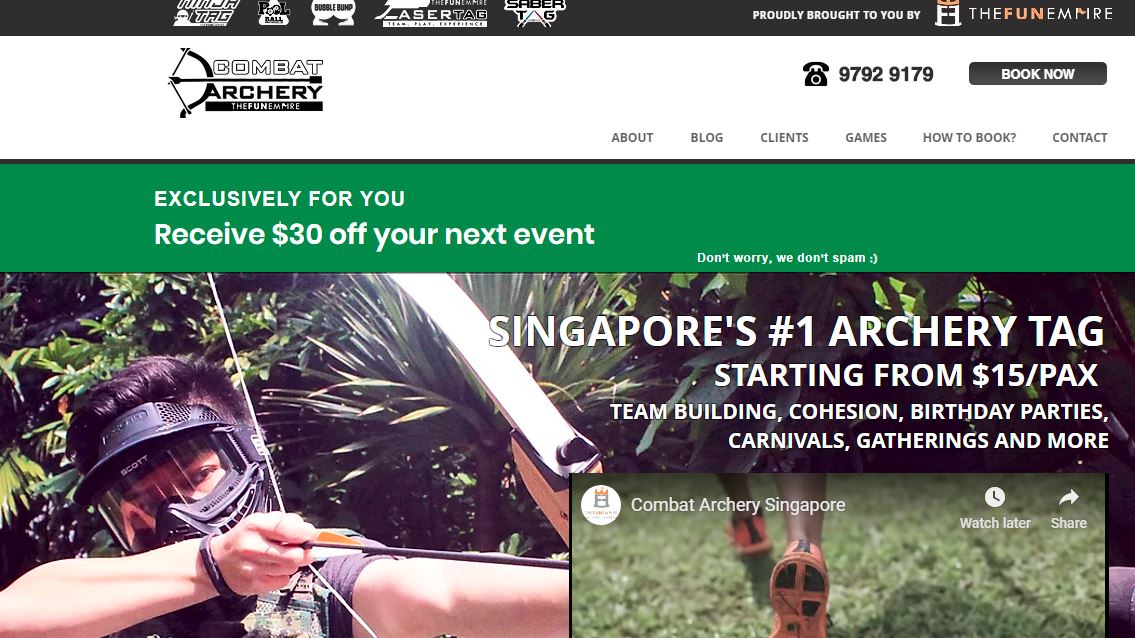Open the Bubble Bump logo link
The image size is (1135, 638).
pyautogui.click(x=333, y=13)
